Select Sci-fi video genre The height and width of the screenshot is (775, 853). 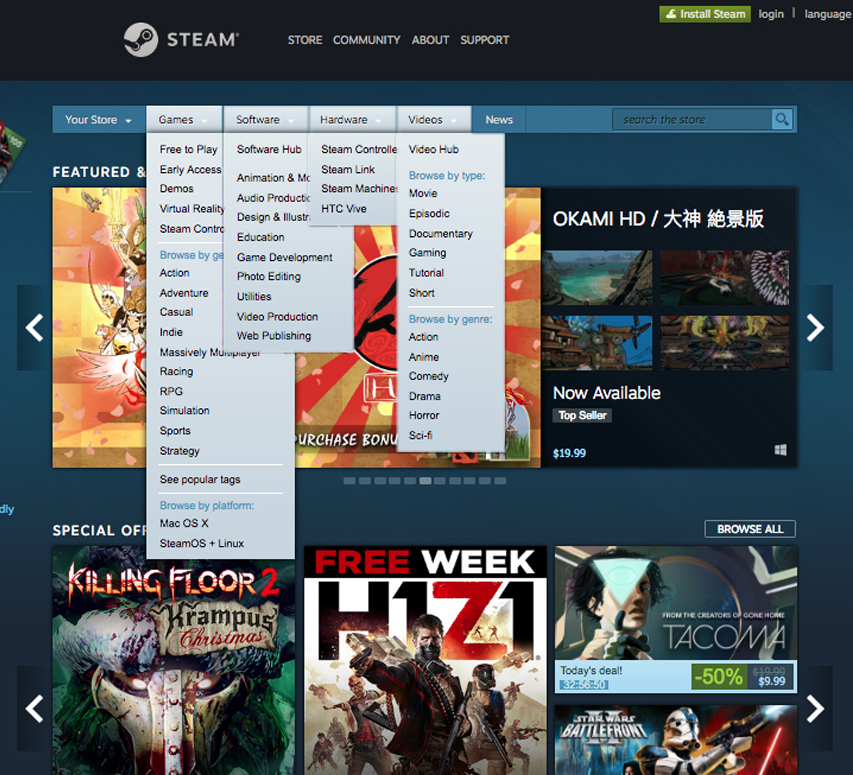coord(421,435)
